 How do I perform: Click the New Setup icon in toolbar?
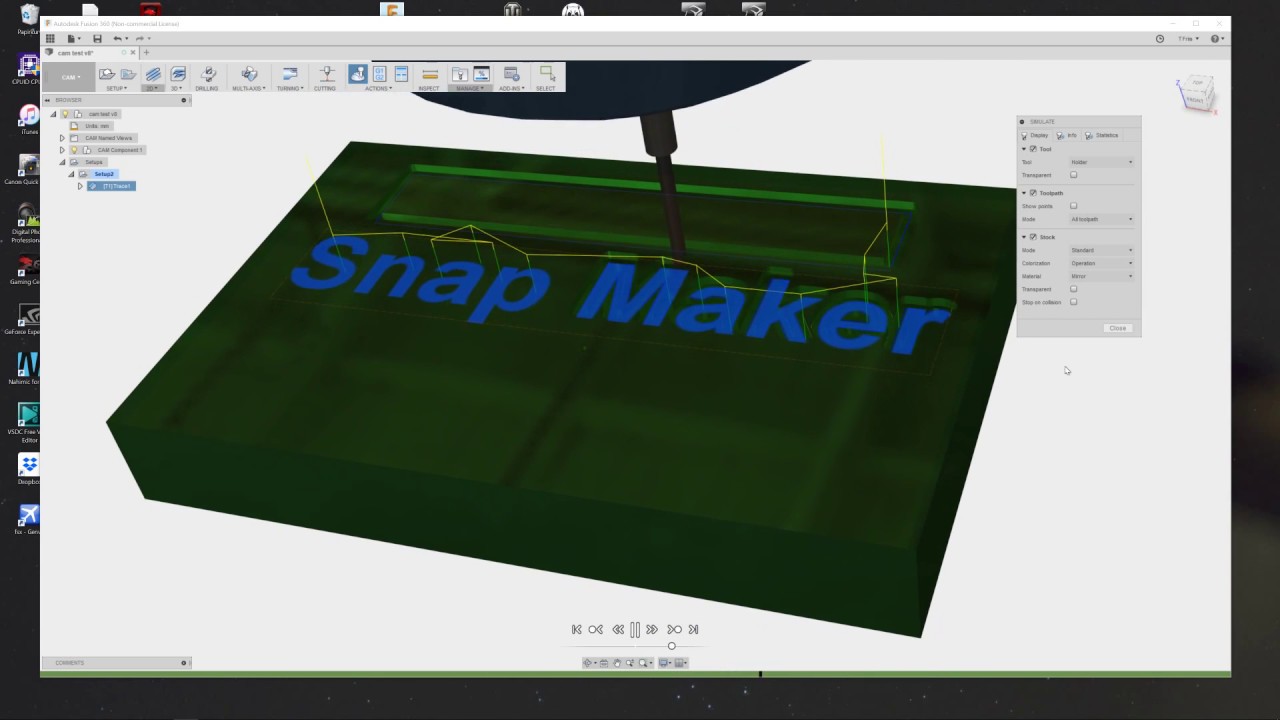[106, 74]
